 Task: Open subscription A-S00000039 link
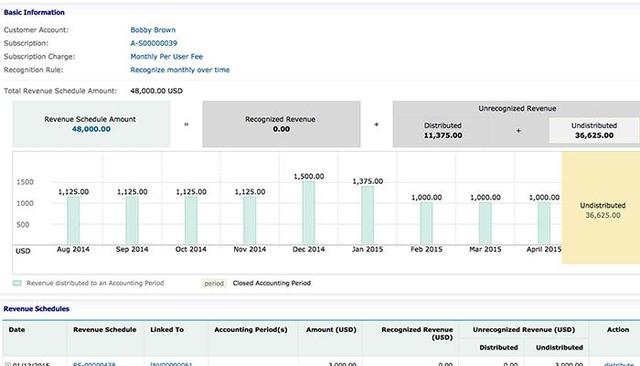[153, 43]
